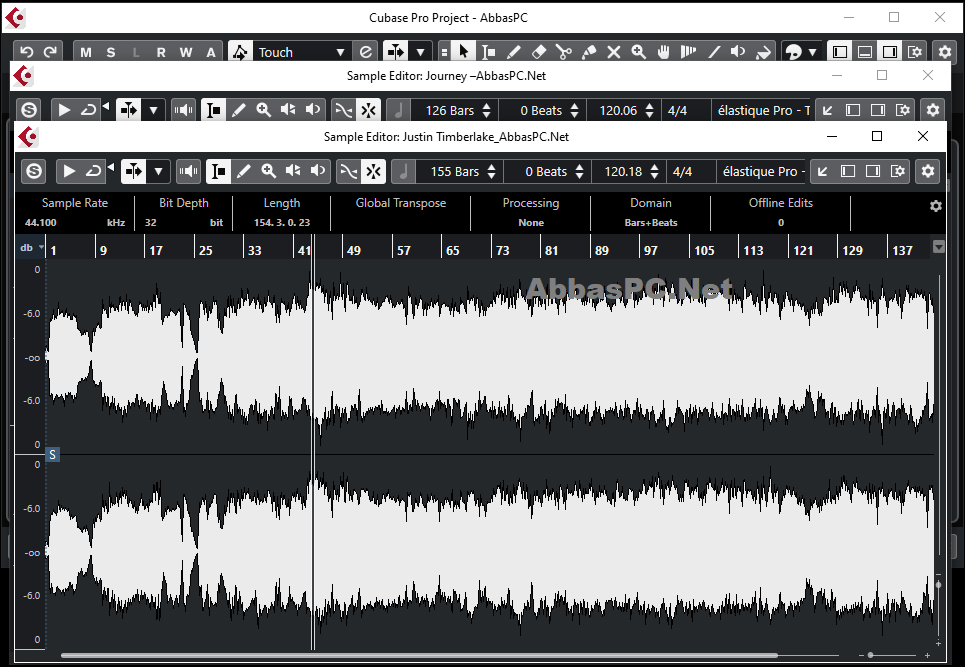Click Solo Editor button in Justin Timberlake editor
This screenshot has height=667, width=965.
34,171
